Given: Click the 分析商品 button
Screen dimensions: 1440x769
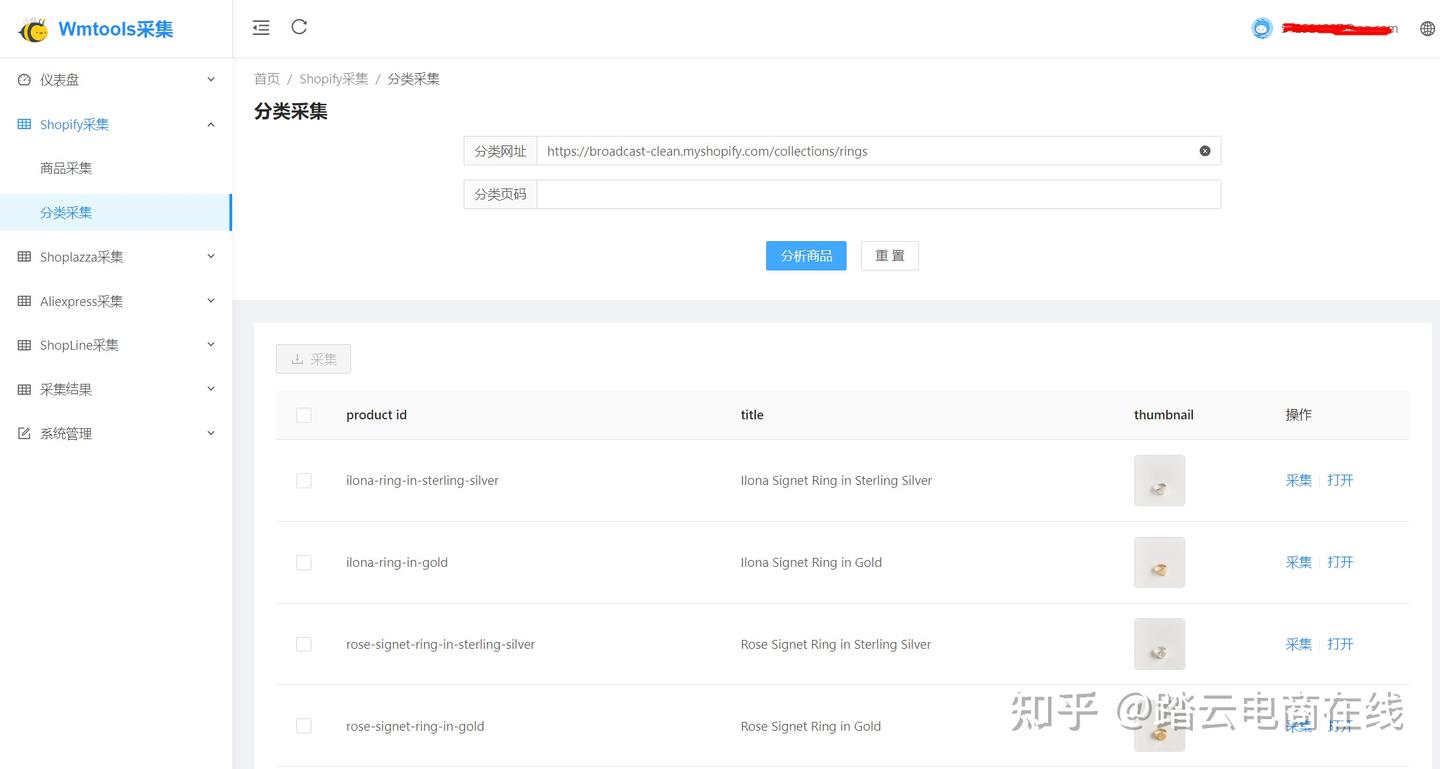Looking at the screenshot, I should pos(806,255).
